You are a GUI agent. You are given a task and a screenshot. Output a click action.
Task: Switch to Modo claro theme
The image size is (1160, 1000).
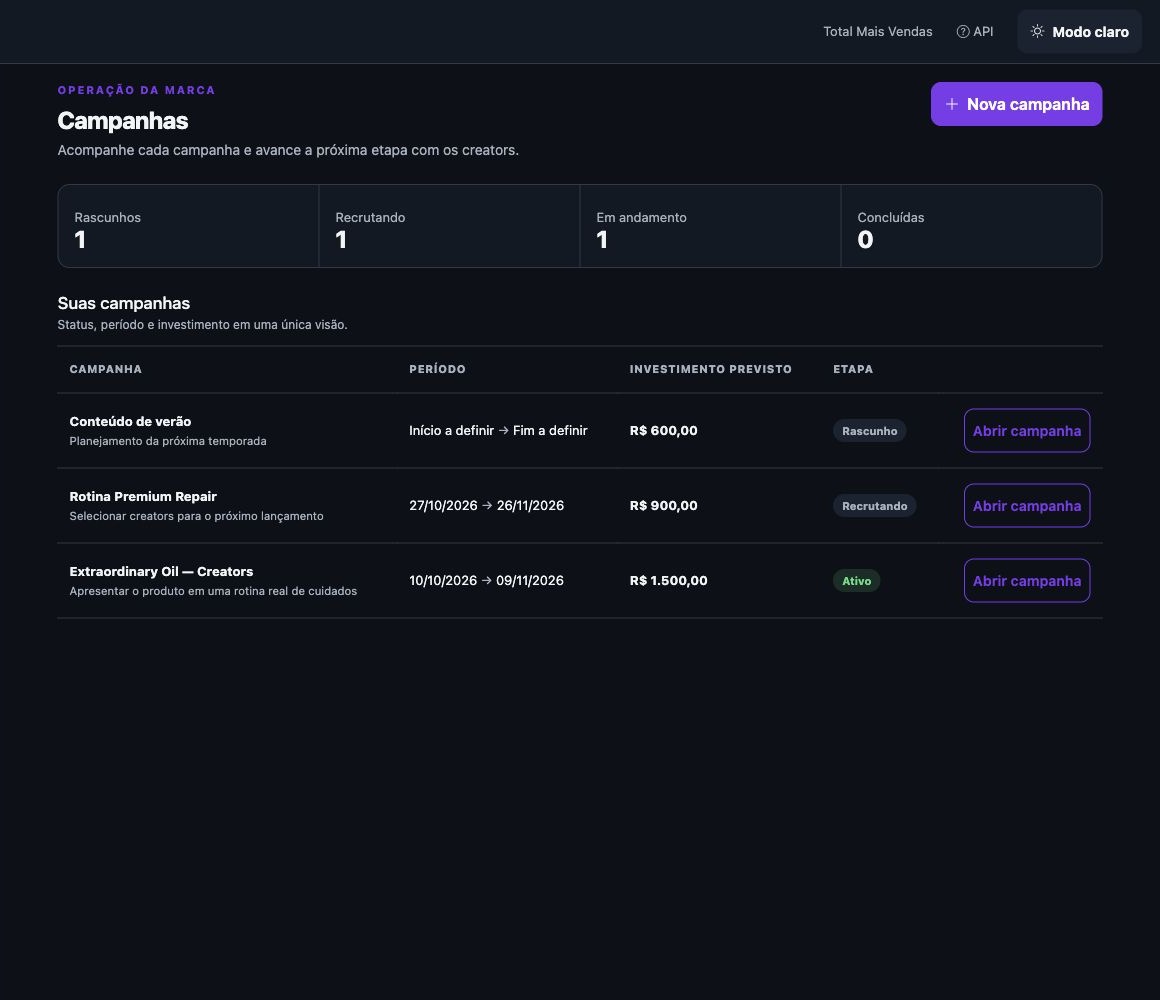[1079, 32]
